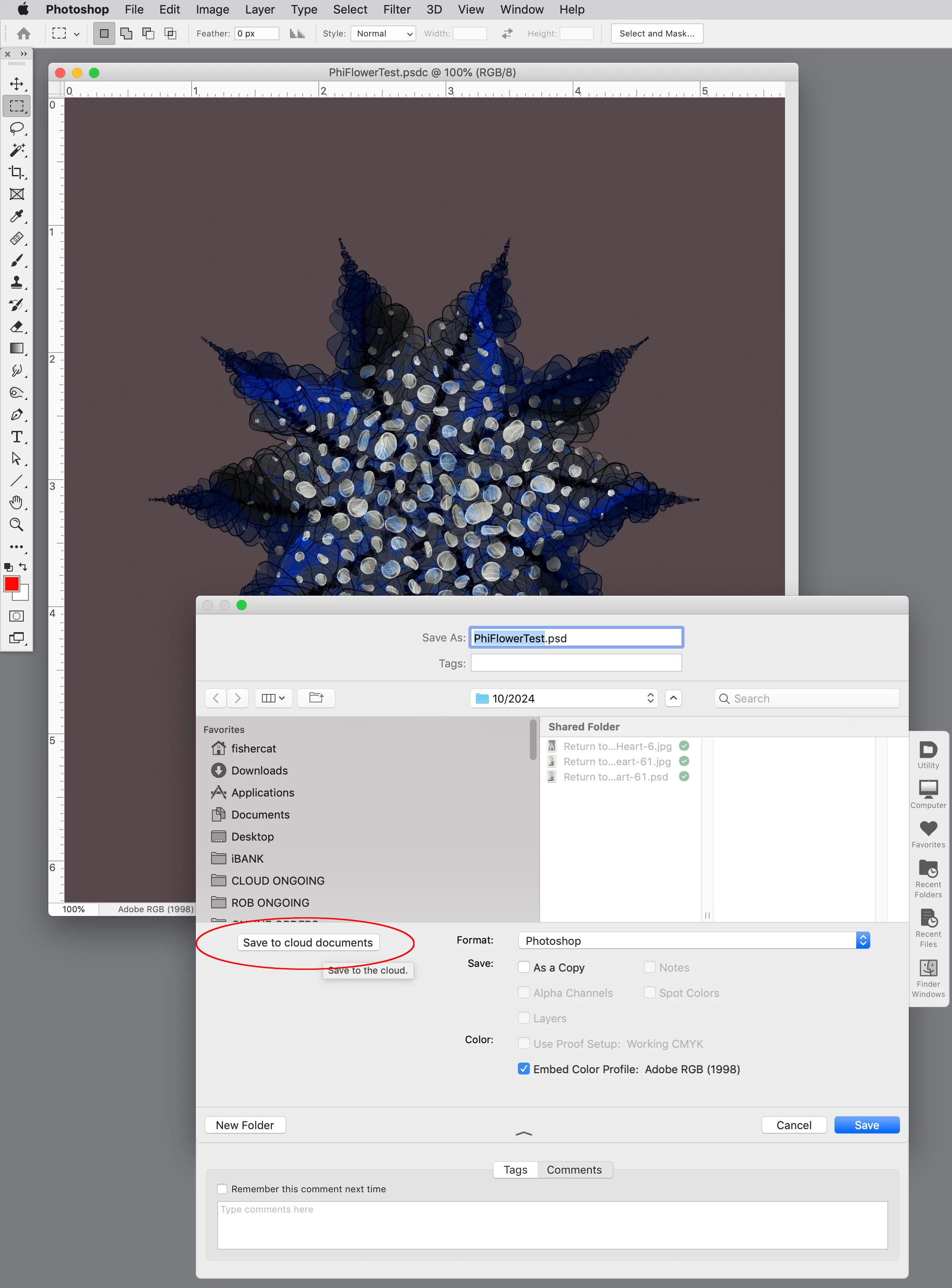This screenshot has width=952, height=1288.
Task: Pick the Crop tool
Action: point(16,172)
